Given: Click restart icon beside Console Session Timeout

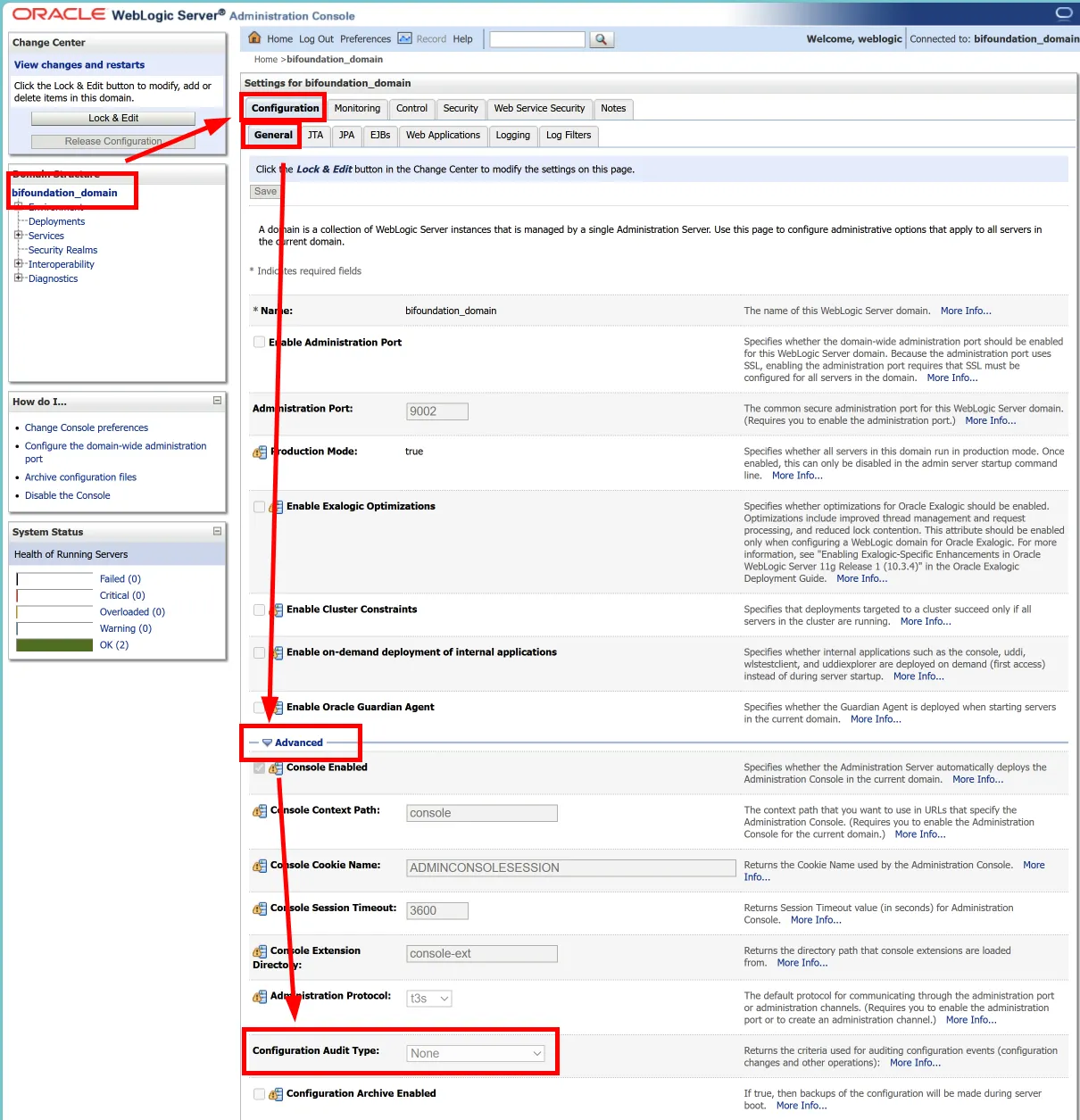Looking at the screenshot, I should (x=260, y=908).
